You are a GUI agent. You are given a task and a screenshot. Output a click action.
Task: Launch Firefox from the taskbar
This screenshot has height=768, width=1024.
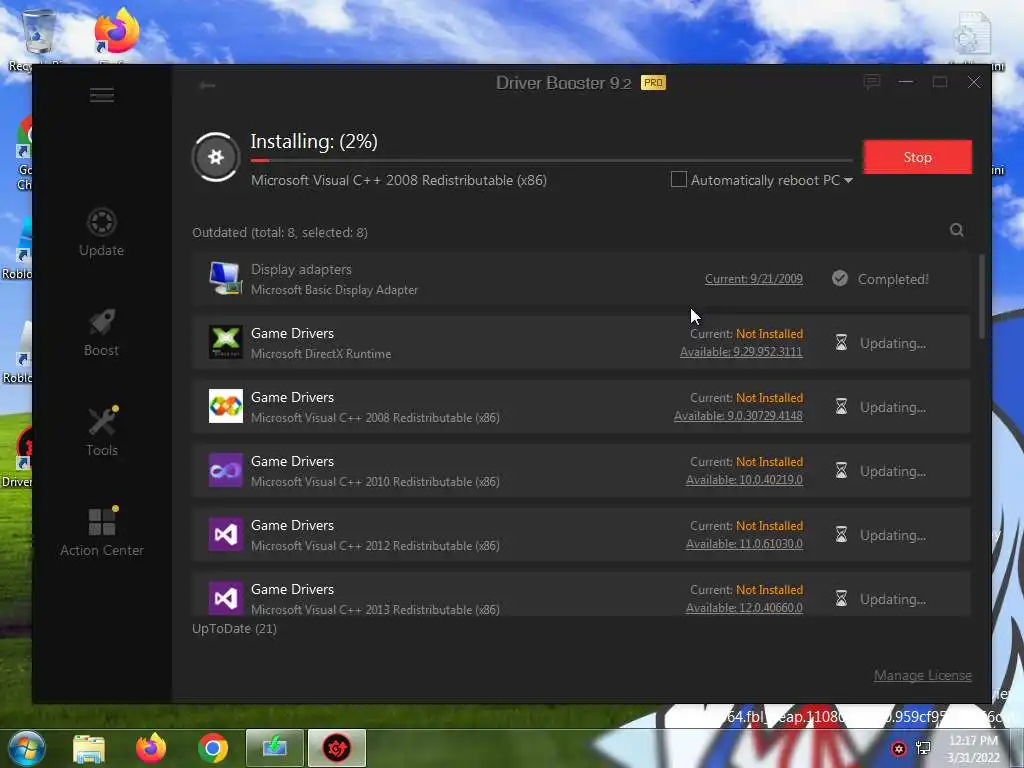151,748
